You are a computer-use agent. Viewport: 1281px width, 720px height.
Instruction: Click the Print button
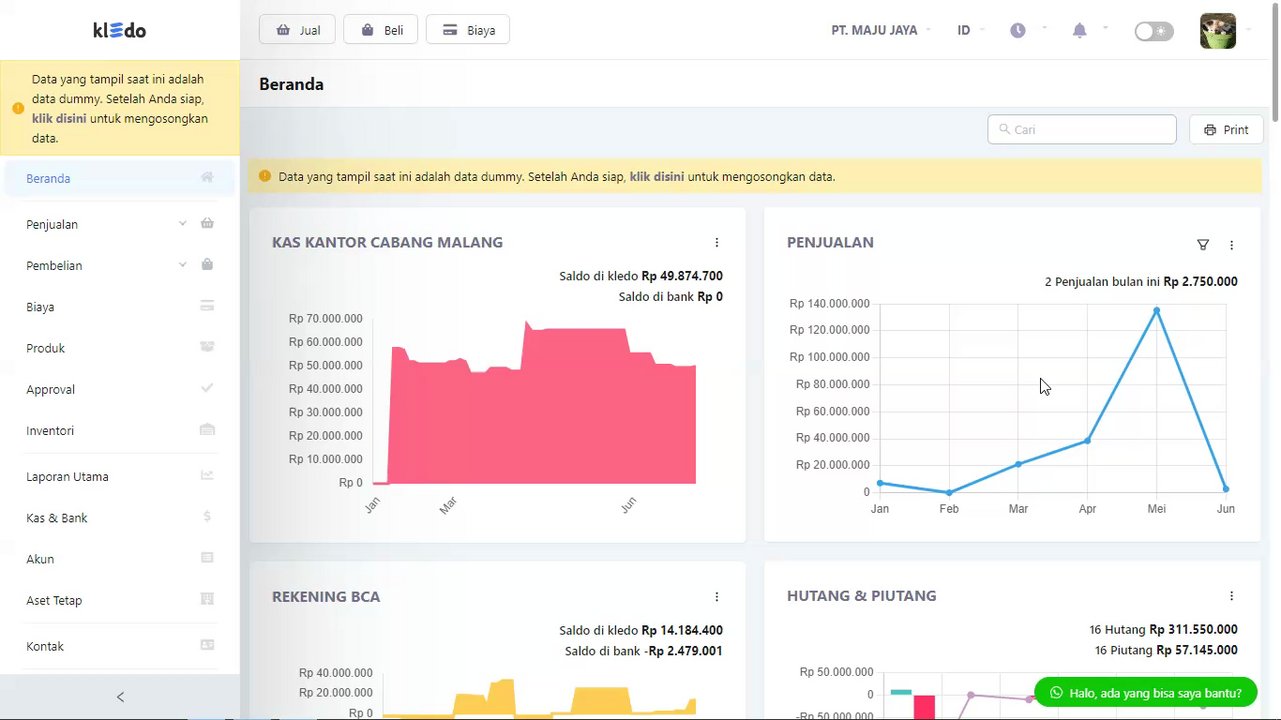[x=1226, y=130]
